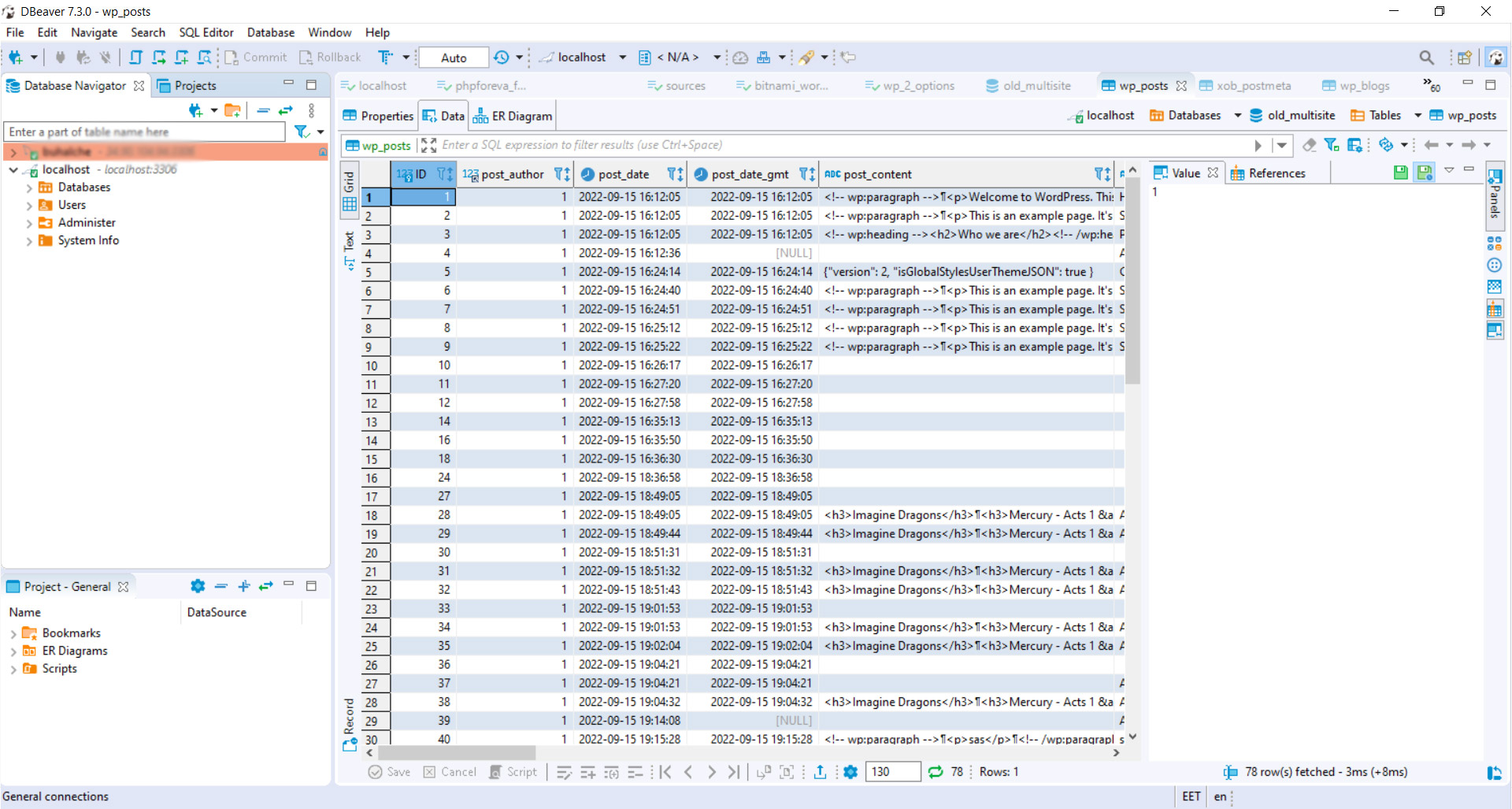1512x809 pixels.
Task: Click the refresh results icon
Action: [936, 772]
